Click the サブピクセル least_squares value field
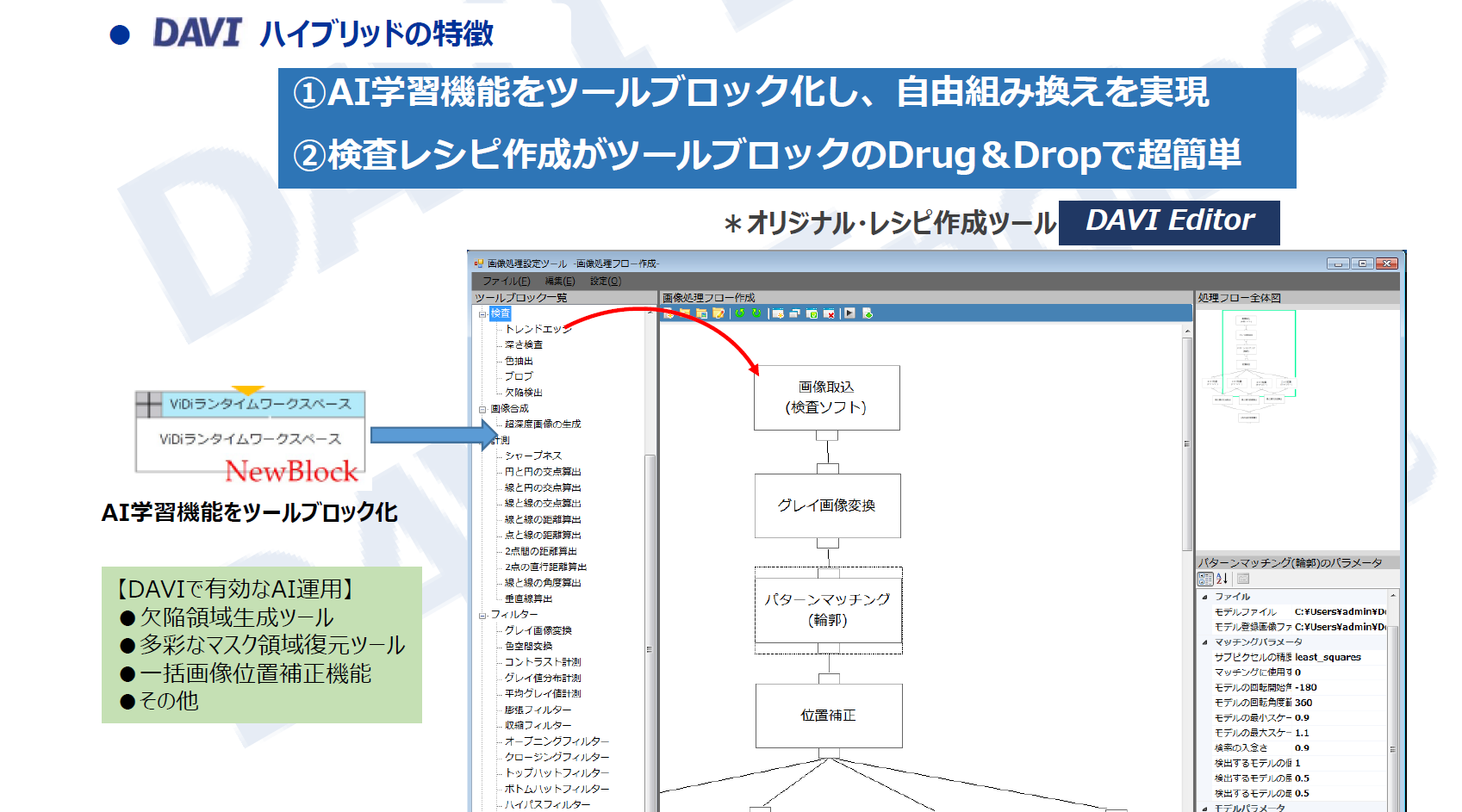The height and width of the screenshot is (812, 1462). click(x=1337, y=657)
